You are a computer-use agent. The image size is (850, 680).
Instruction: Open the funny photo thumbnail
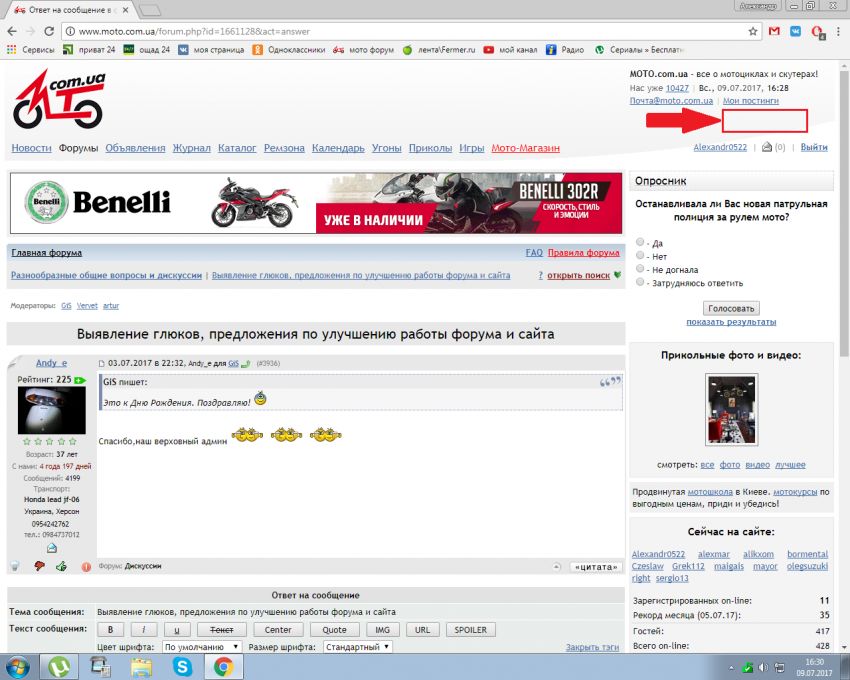[731, 411]
